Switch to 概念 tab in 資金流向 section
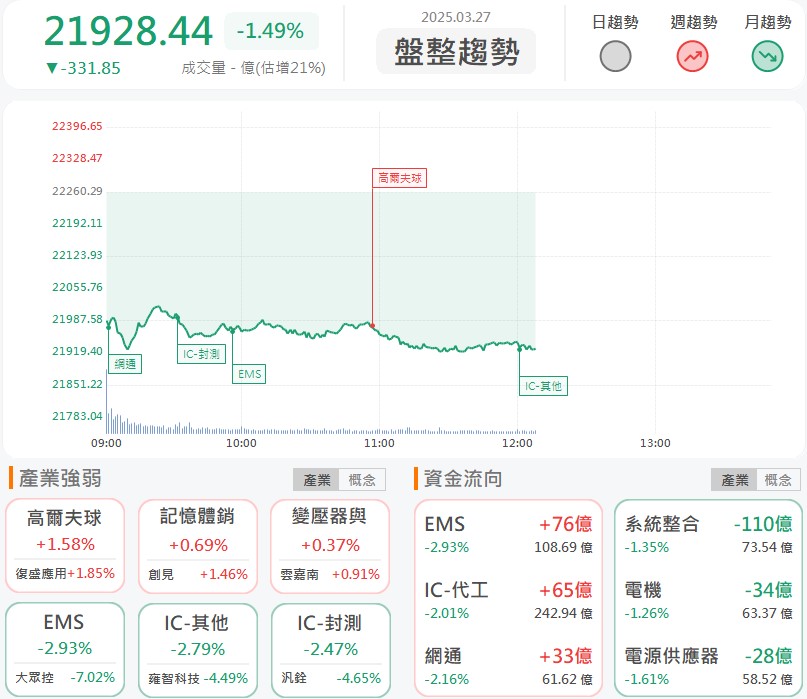This screenshot has height=699, width=807. 779,479
